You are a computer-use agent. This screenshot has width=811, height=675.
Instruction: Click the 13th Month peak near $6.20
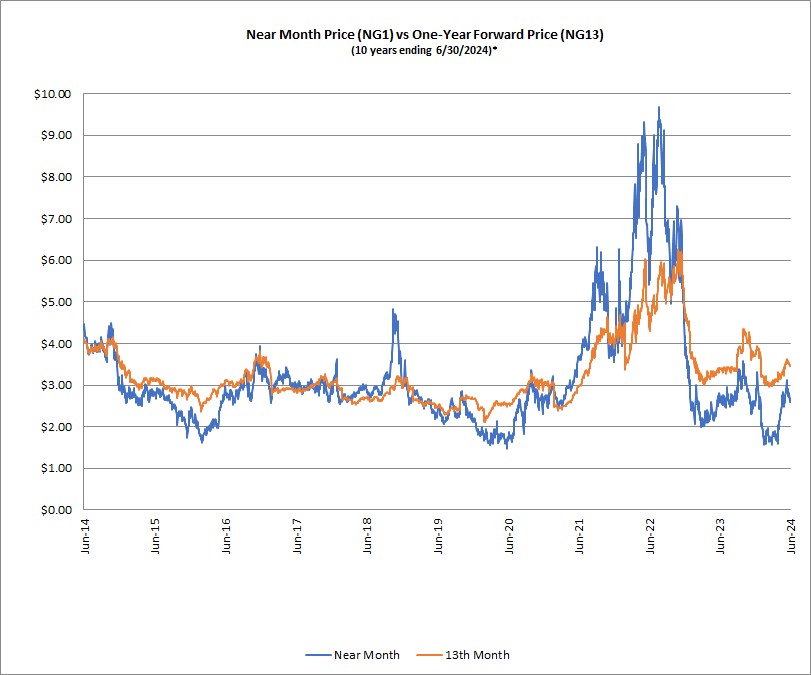[x=679, y=251]
